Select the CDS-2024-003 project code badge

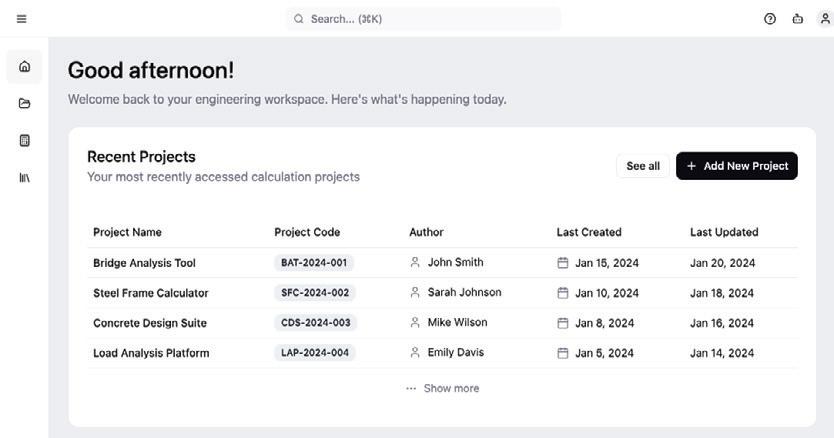[315, 323]
